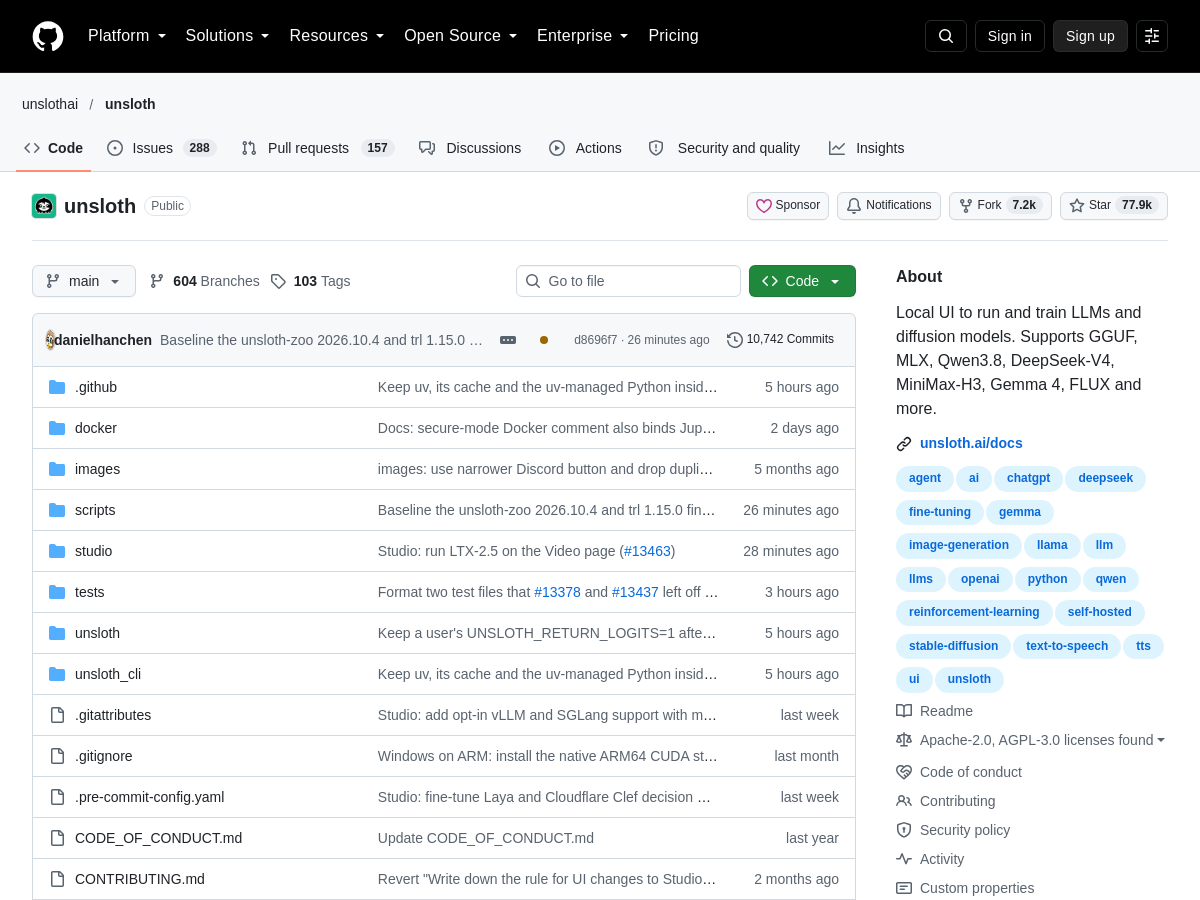Image resolution: width=1200 pixels, height=900 pixels.
Task: Switch to the Discussions tab
Action: click(470, 148)
